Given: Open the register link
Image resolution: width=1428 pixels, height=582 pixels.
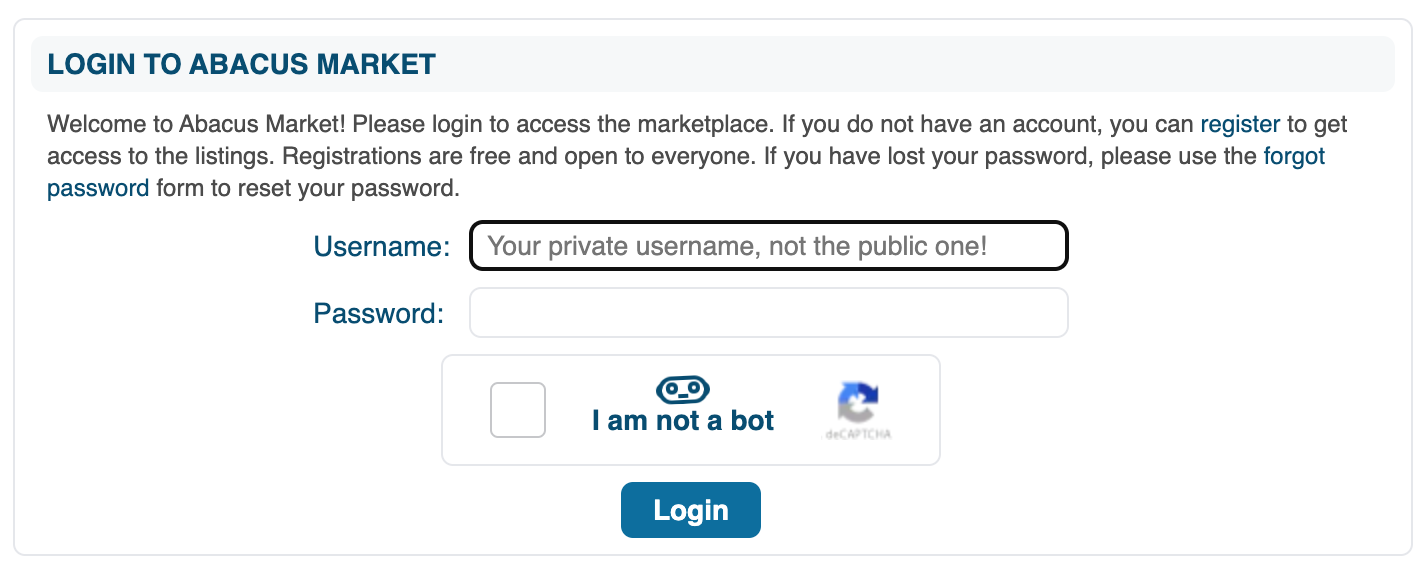Looking at the screenshot, I should 1240,125.
